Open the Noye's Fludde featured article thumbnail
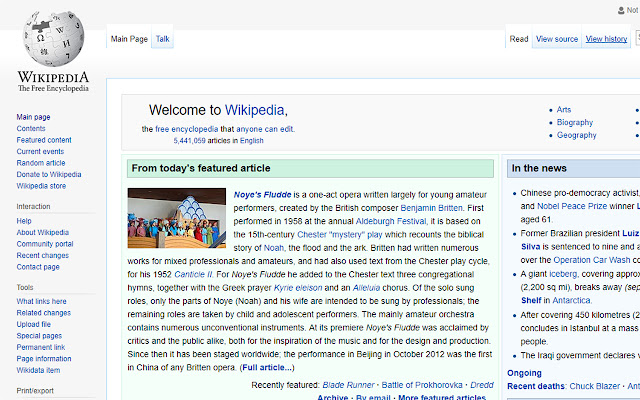The image size is (640, 400). [177, 218]
